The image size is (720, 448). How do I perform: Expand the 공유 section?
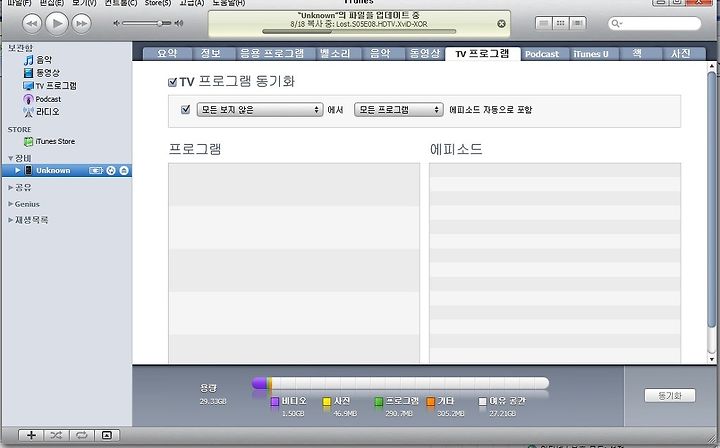coord(11,187)
